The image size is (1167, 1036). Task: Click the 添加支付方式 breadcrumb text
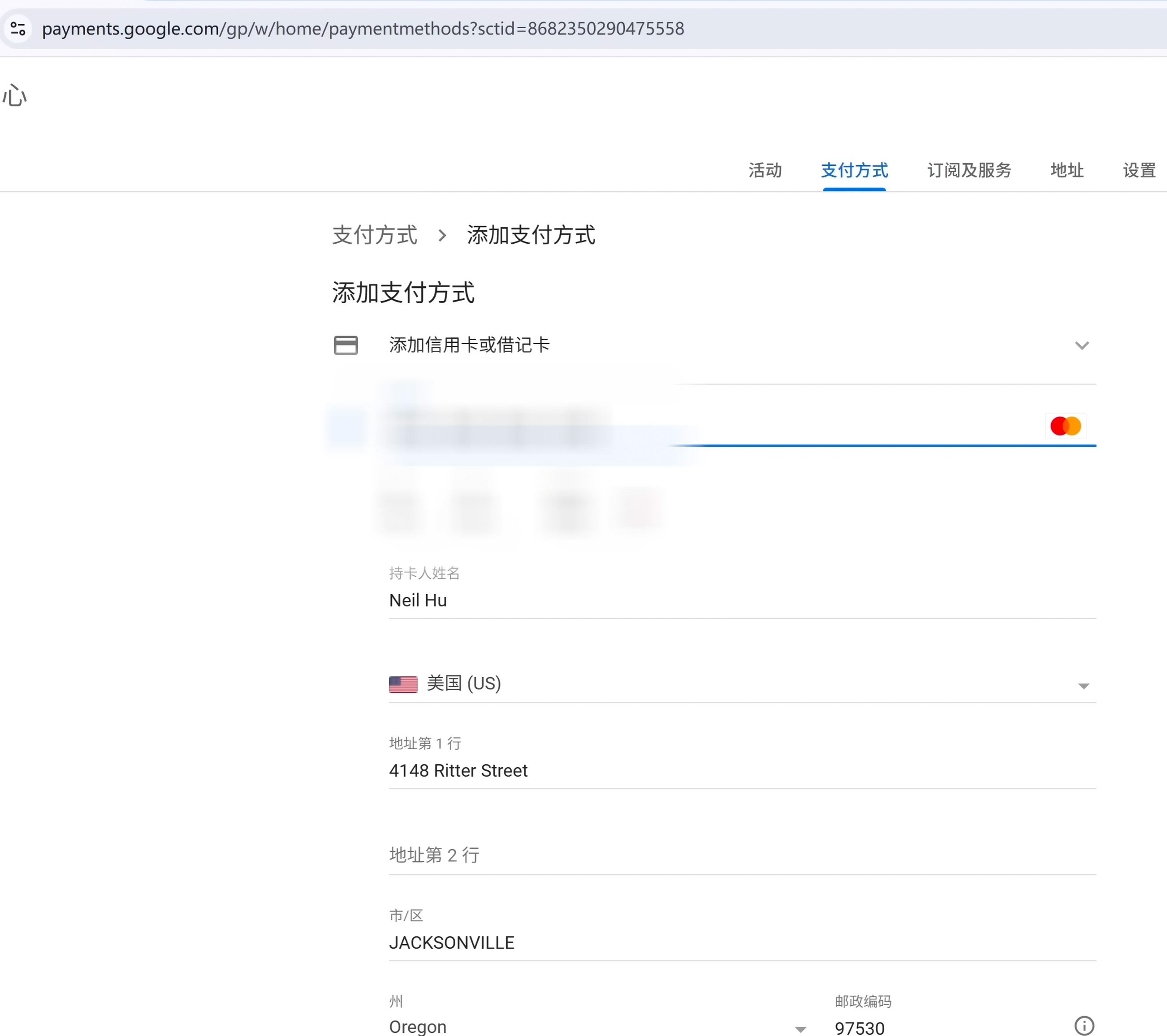531,235
